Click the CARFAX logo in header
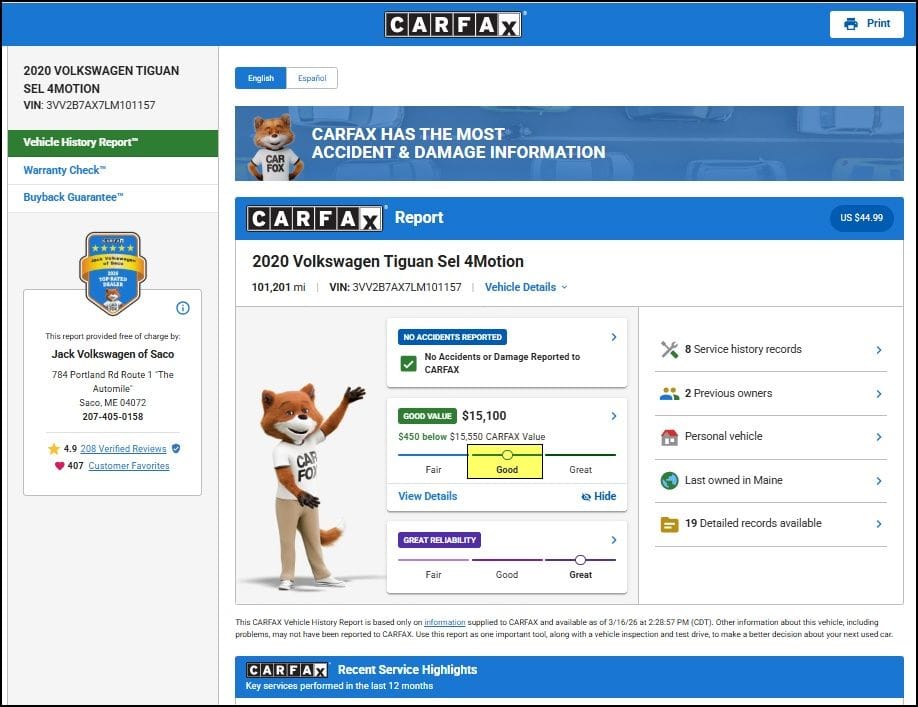918x707 pixels. click(454, 24)
